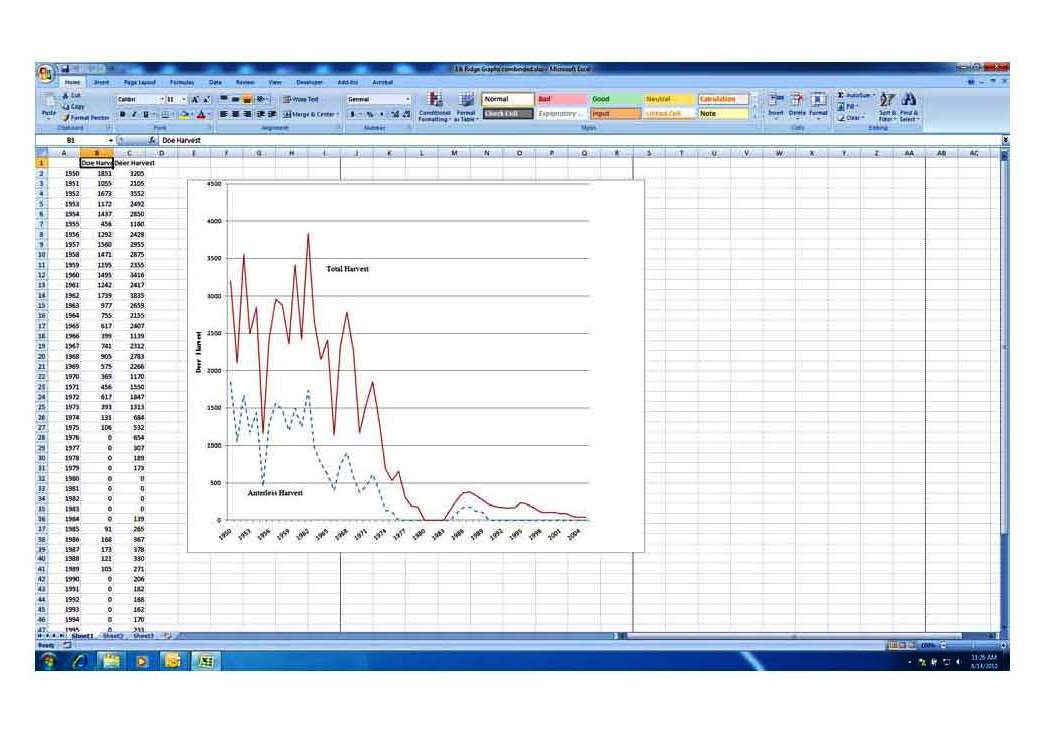The image size is (1046, 753).
Task: Open the General number format dropdown
Action: pos(408,100)
